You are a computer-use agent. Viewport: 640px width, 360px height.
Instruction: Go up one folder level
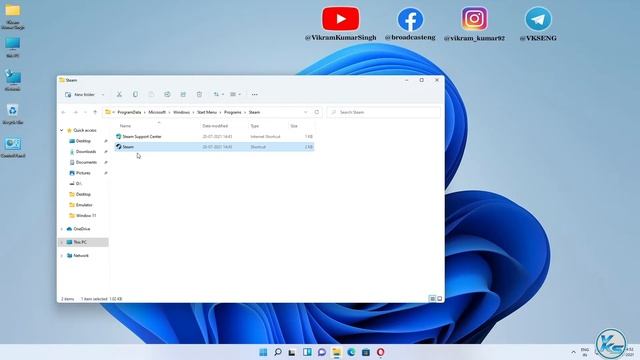pyautogui.click(x=95, y=112)
